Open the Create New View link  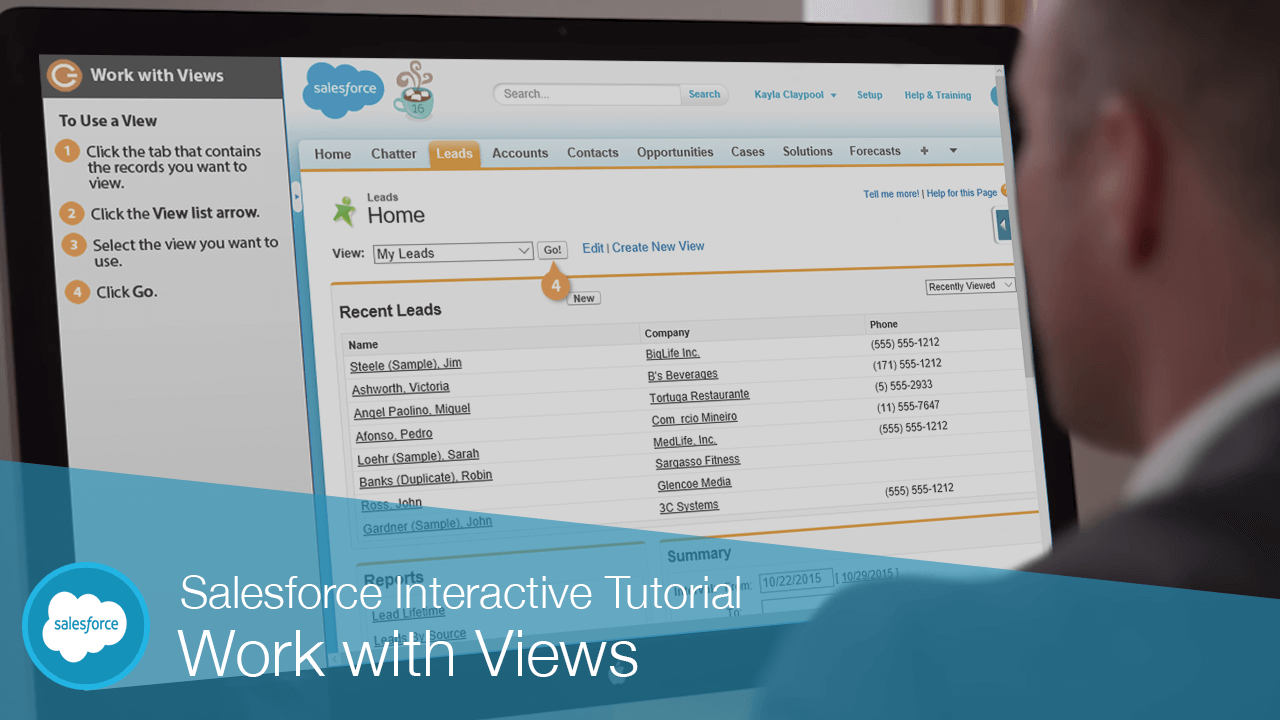click(x=658, y=246)
